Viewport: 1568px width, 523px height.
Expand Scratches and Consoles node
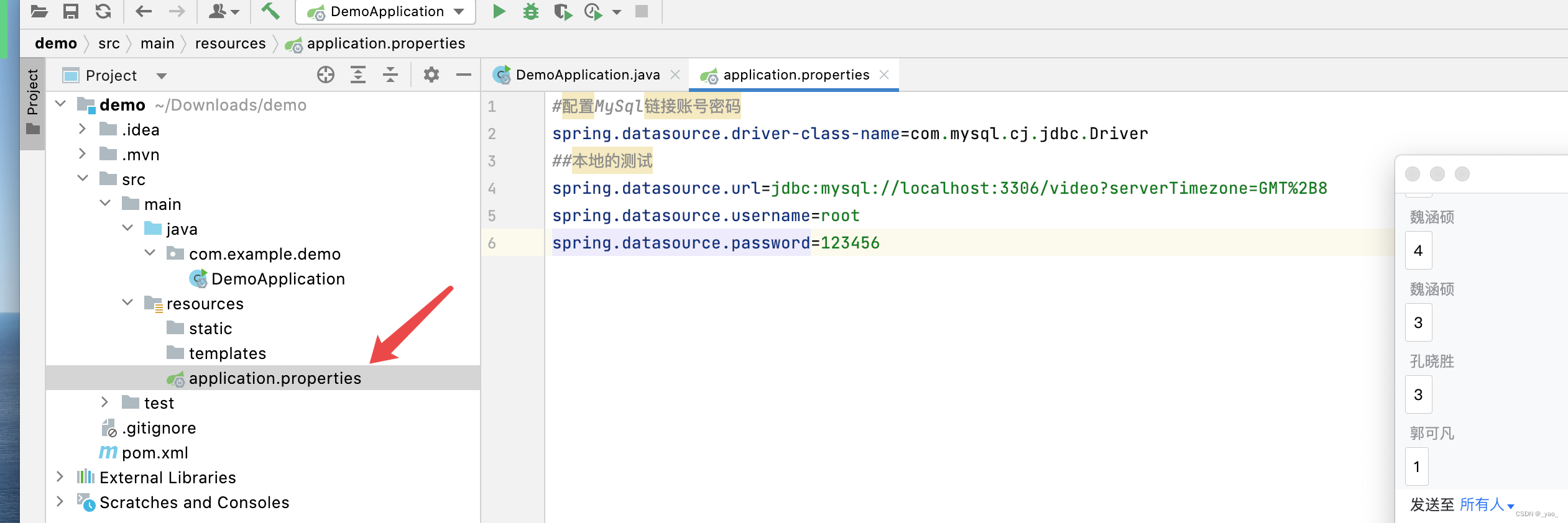[x=60, y=501]
